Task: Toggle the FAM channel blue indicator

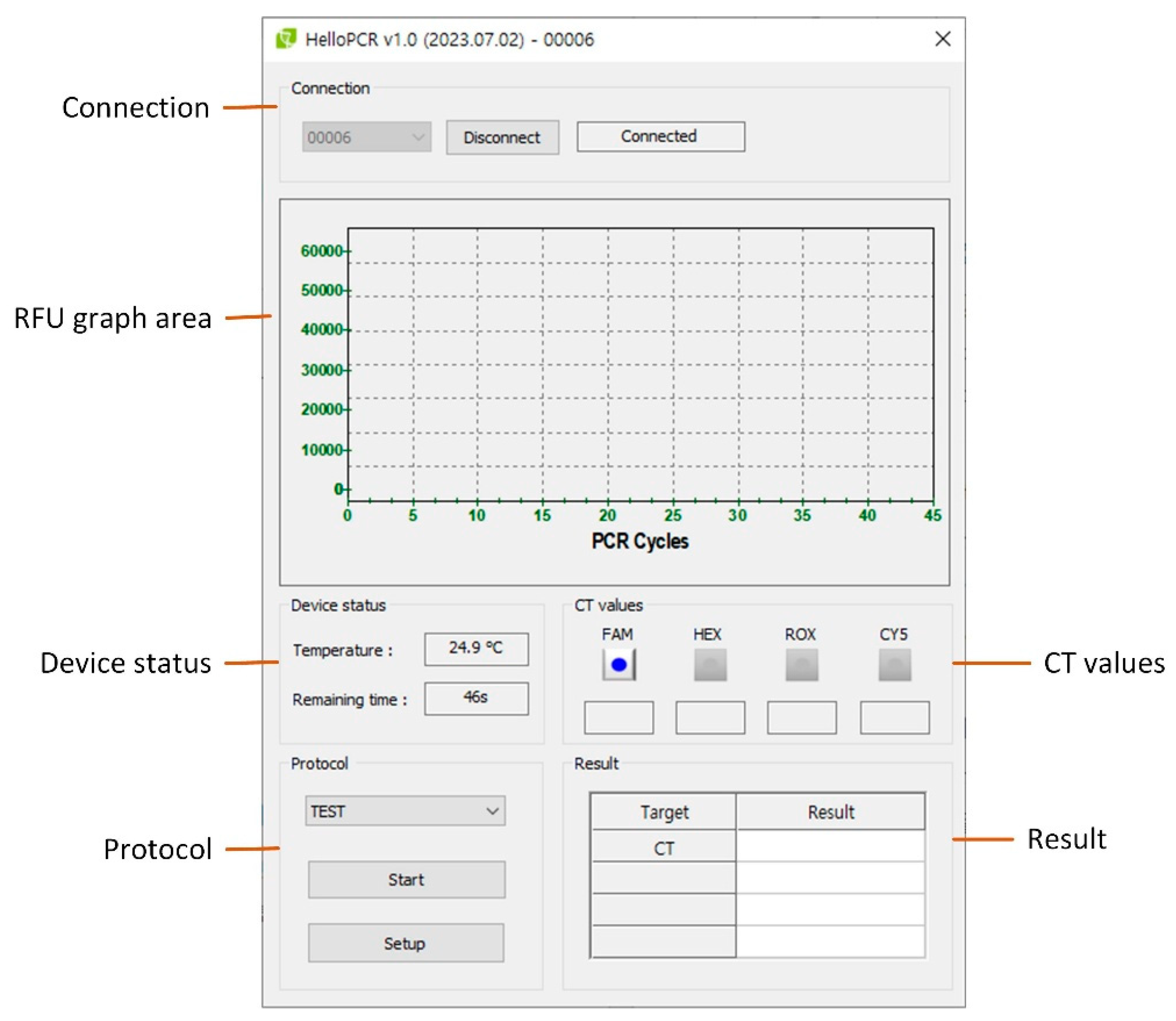Action: tap(619, 664)
